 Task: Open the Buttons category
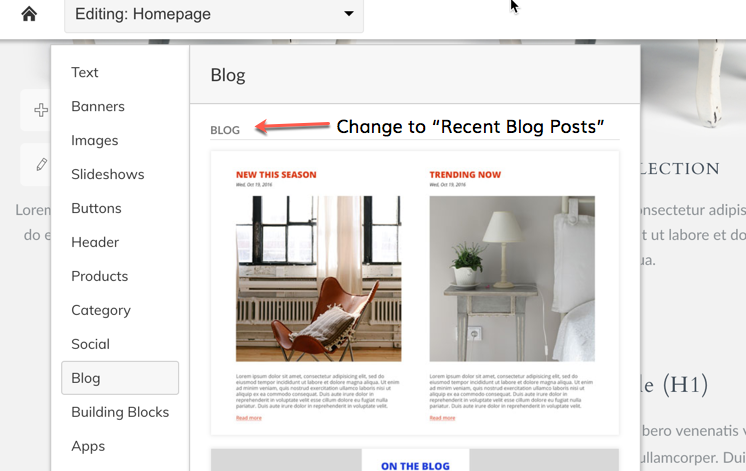96,208
